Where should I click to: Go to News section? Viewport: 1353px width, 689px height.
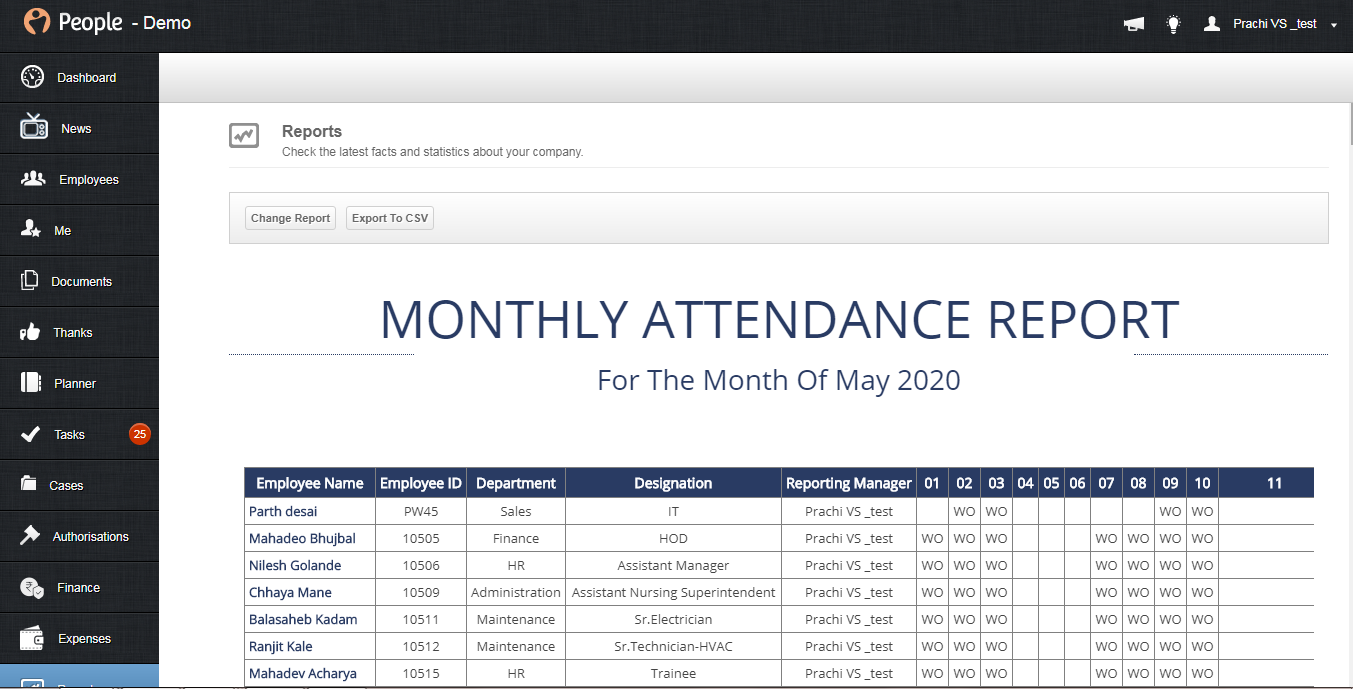click(x=79, y=128)
